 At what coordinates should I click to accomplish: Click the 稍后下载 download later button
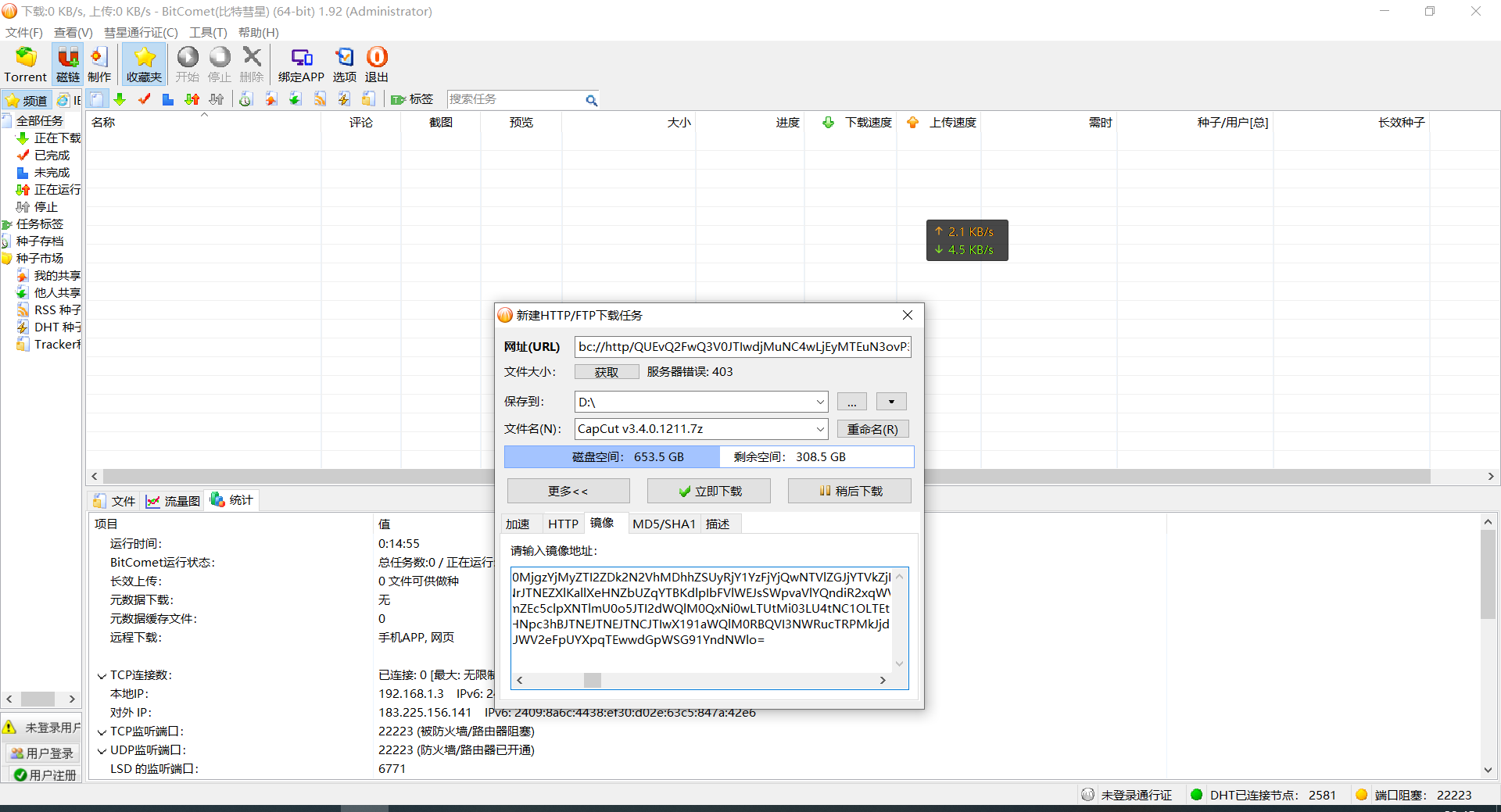850,491
